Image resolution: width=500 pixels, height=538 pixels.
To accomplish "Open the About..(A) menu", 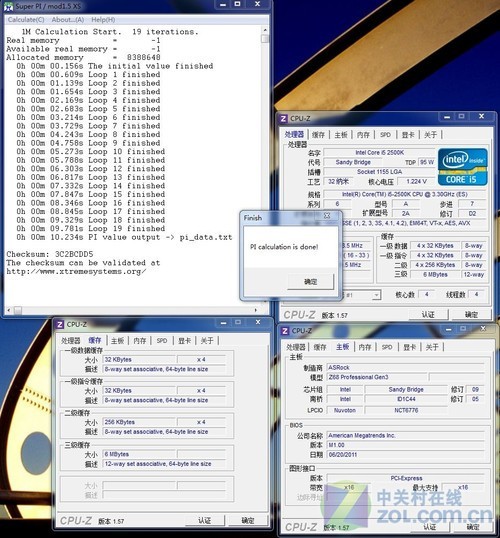I will 68,20.
